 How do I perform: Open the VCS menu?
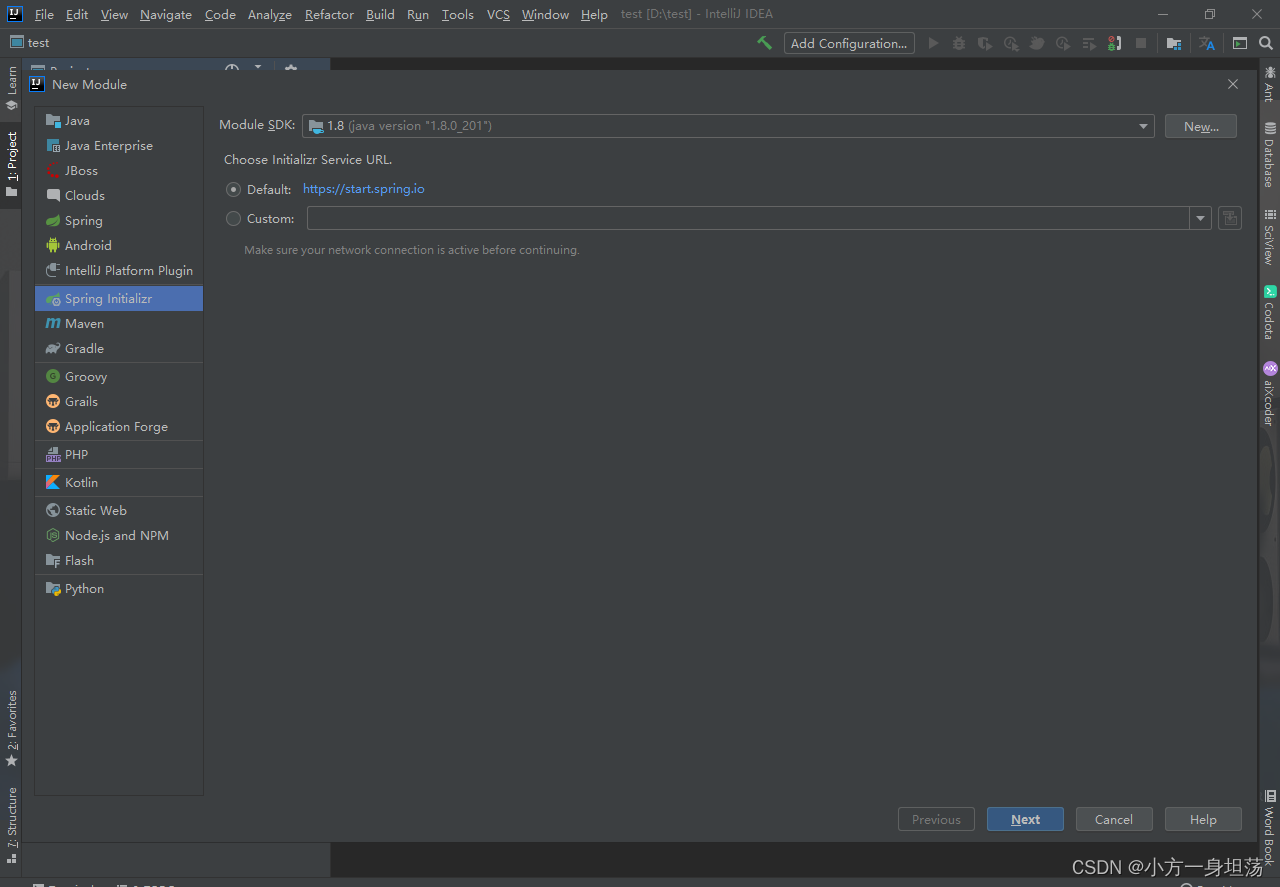pyautogui.click(x=498, y=14)
